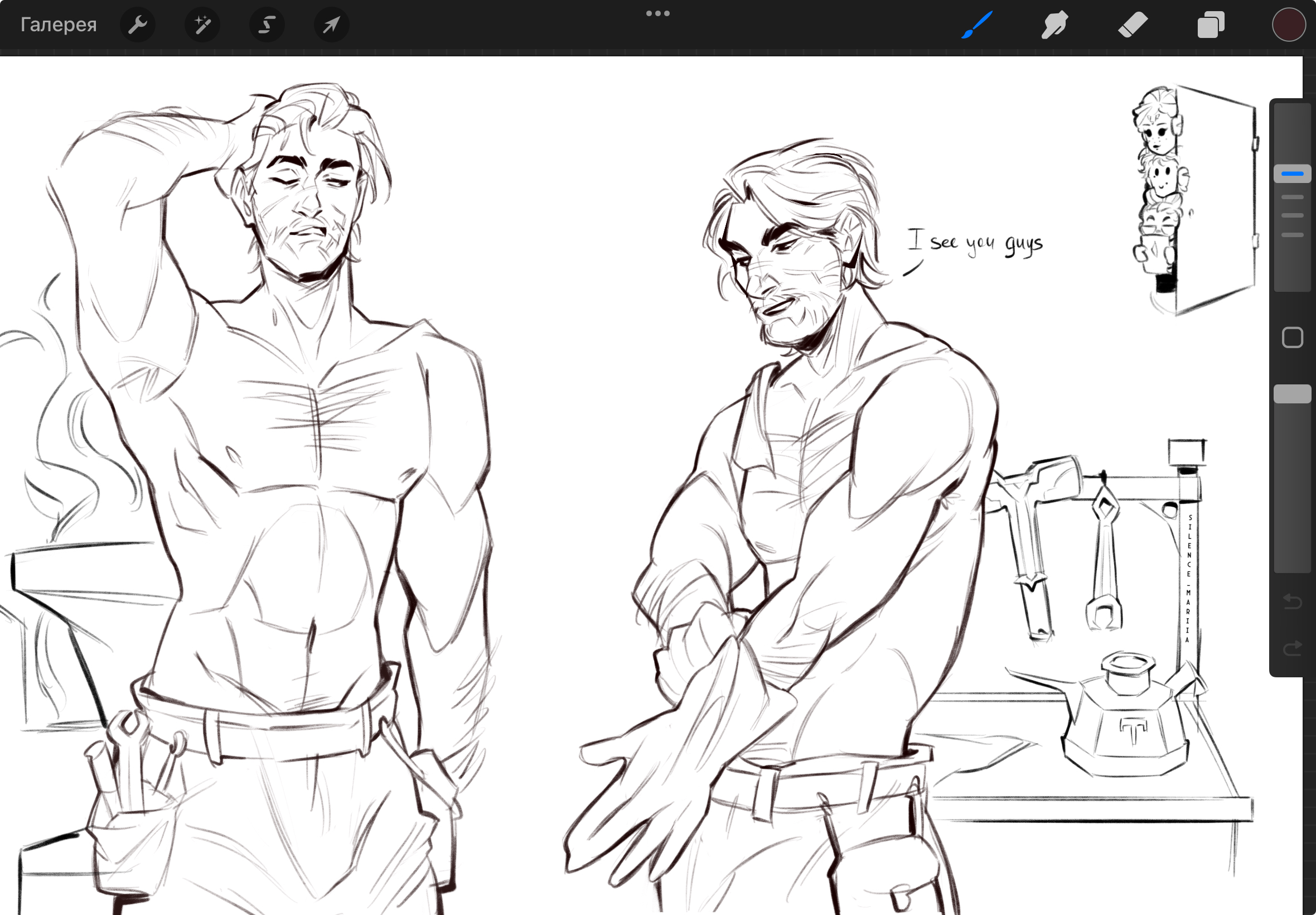Image resolution: width=1316 pixels, height=915 pixels.
Task: Undo the last stroke
Action: (x=1293, y=601)
